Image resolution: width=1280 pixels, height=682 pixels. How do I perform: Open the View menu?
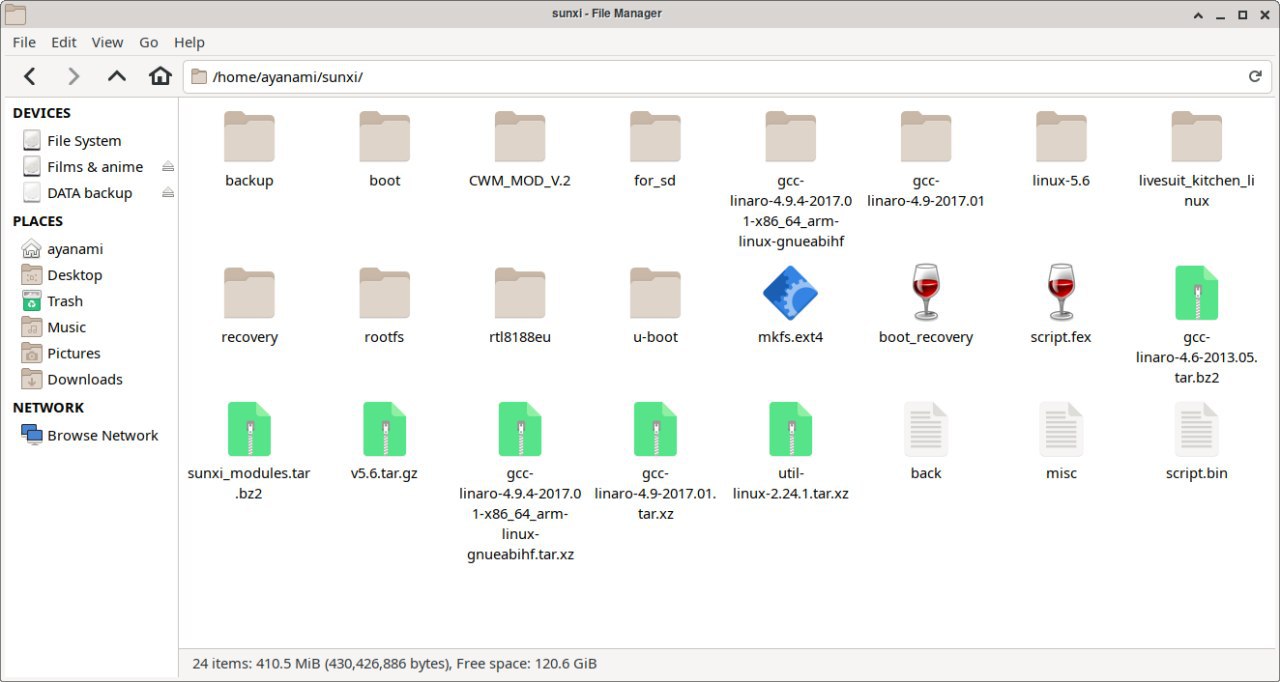coord(107,42)
